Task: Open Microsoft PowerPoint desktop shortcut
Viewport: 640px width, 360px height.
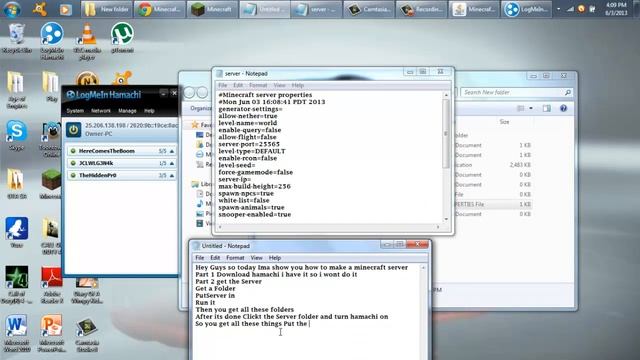Action: tap(51, 333)
